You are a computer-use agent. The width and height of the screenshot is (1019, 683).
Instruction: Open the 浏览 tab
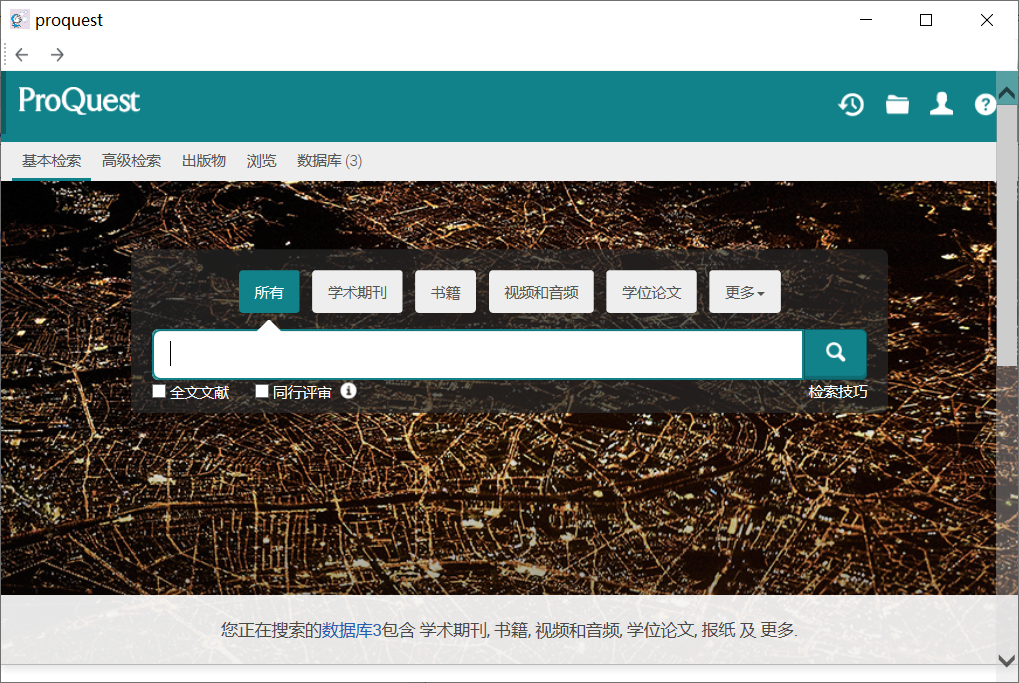(x=261, y=161)
